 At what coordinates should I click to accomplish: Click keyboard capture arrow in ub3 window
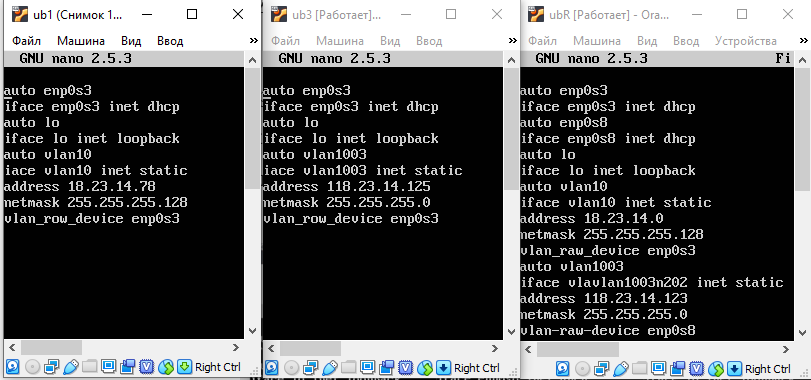pyautogui.click(x=444, y=368)
